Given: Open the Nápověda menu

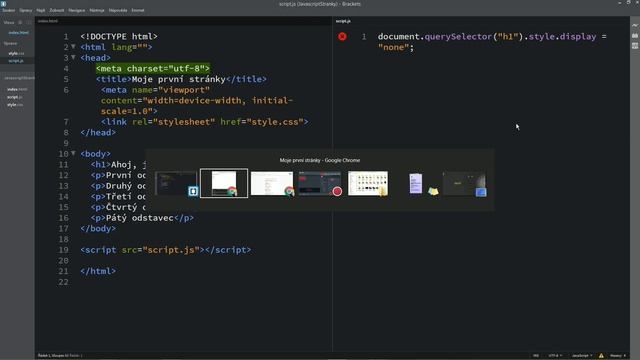Looking at the screenshot, I should pos(118,10).
